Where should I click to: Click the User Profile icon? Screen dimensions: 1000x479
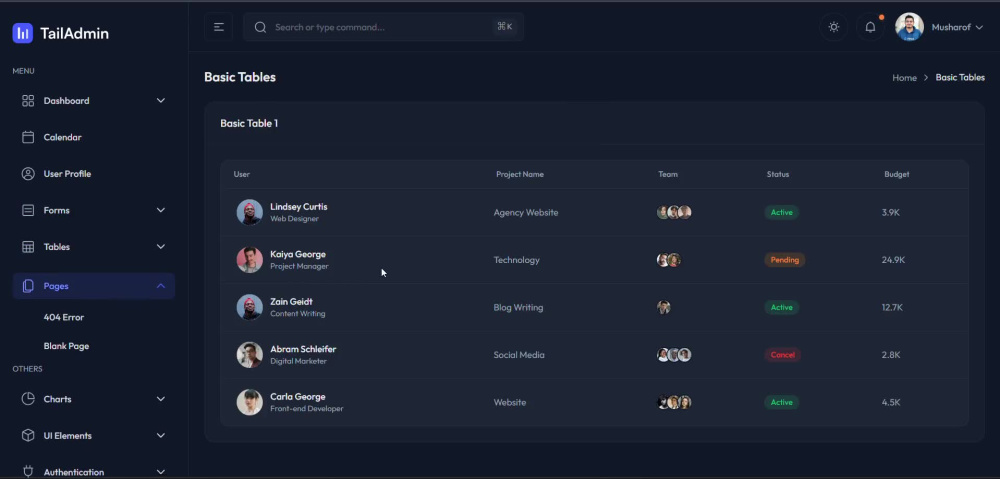click(x=28, y=173)
